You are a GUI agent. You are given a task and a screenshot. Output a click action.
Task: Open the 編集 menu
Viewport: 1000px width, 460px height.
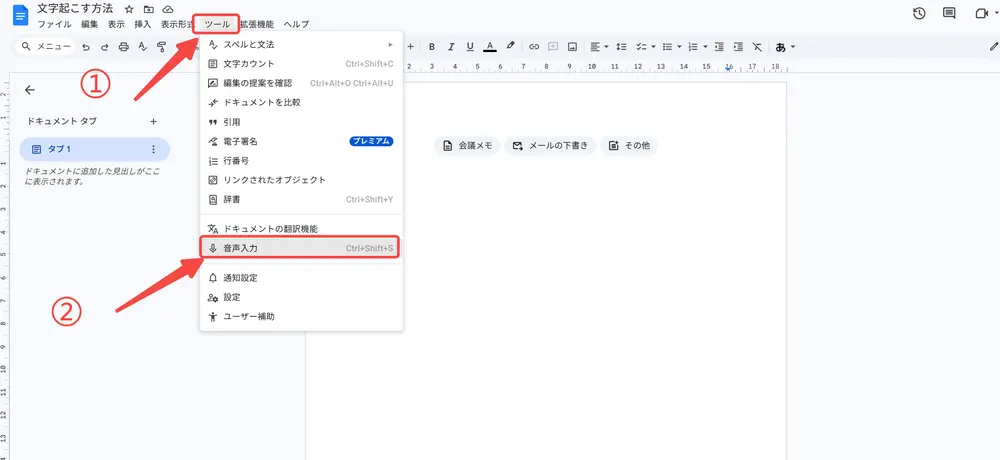tap(89, 24)
